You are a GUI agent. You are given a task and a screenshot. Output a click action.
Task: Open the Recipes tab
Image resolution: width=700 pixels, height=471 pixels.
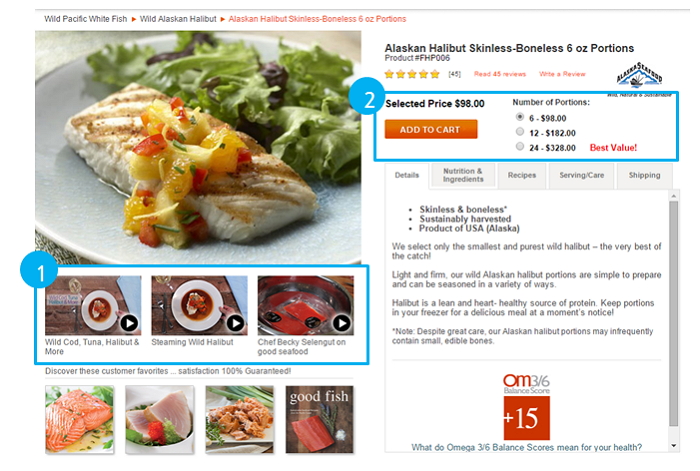coord(521,175)
